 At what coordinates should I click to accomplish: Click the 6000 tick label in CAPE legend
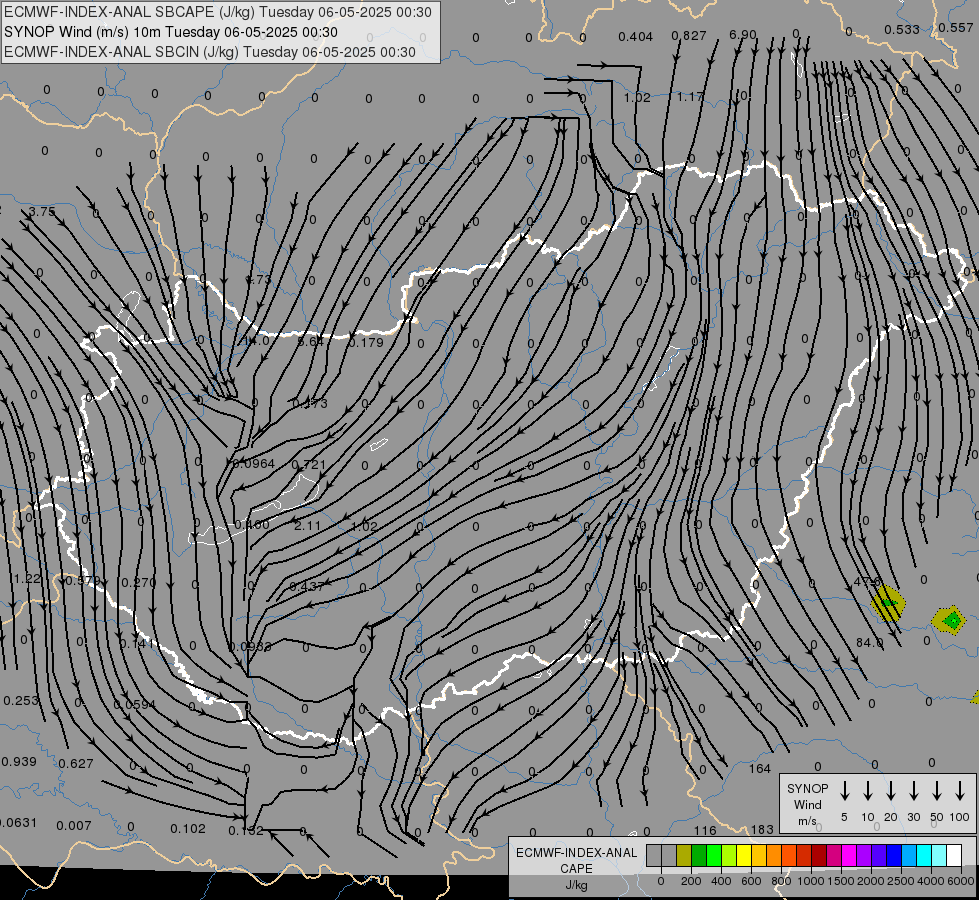(962, 881)
